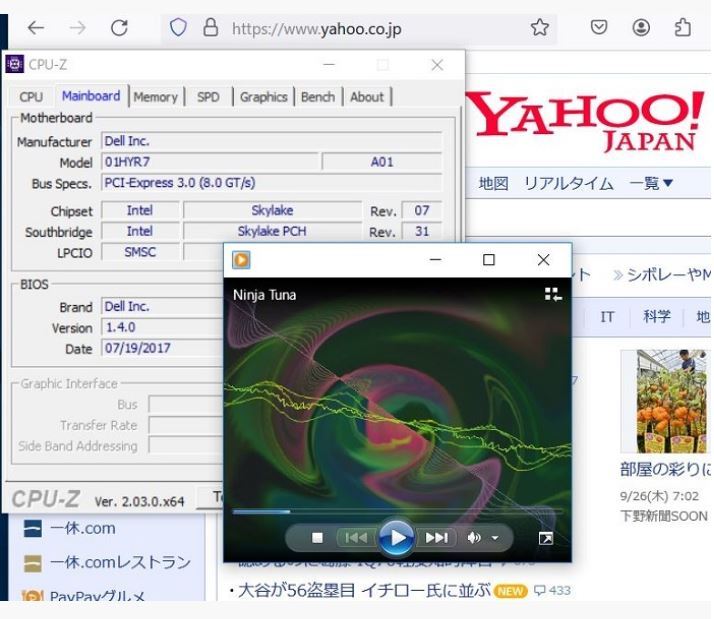Play the Ninja Tuna track
Image resolution: width=714 pixels, height=619 pixels.
coord(396,538)
